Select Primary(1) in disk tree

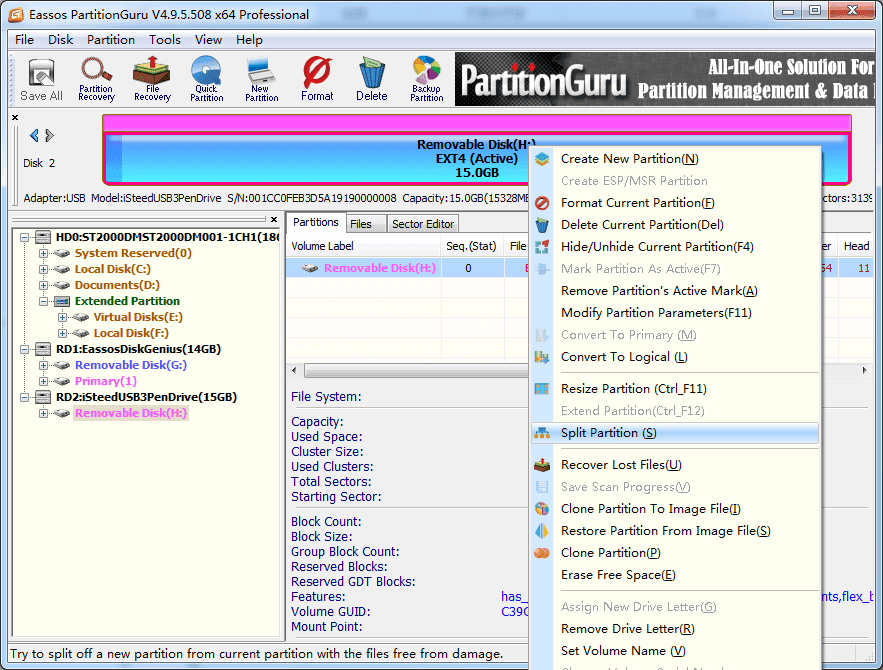(x=106, y=381)
